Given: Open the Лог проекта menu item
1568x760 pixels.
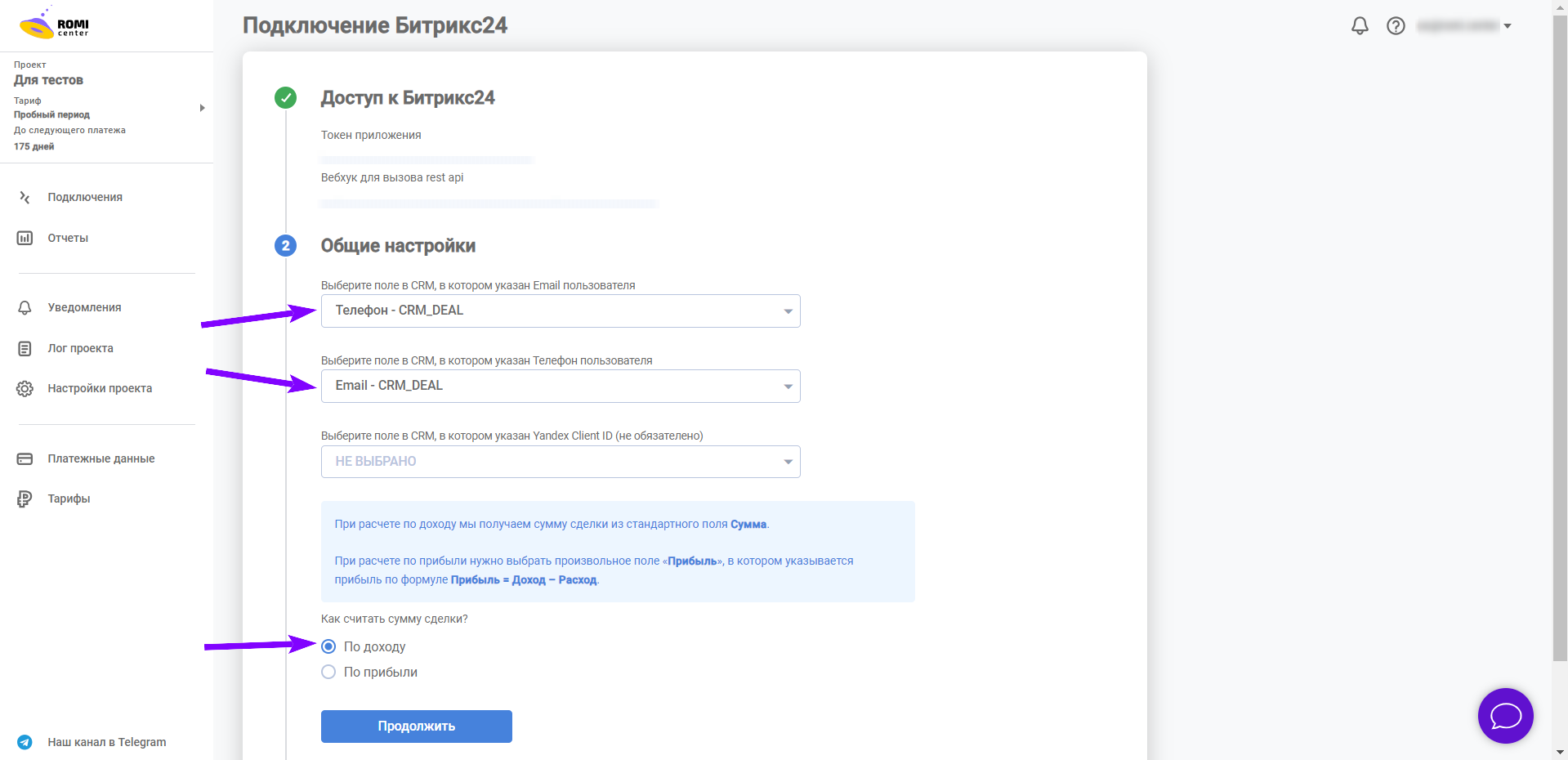Looking at the screenshot, I should tap(80, 348).
